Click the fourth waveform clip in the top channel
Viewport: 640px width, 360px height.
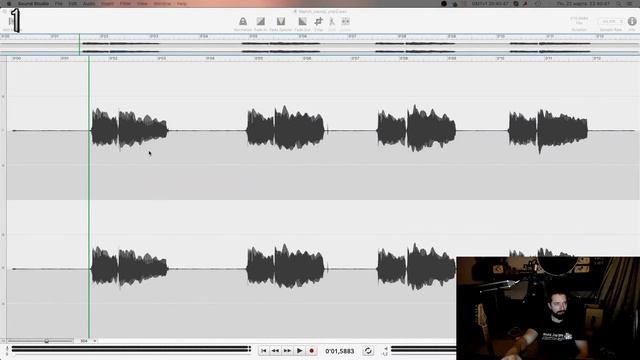pyautogui.click(x=548, y=130)
